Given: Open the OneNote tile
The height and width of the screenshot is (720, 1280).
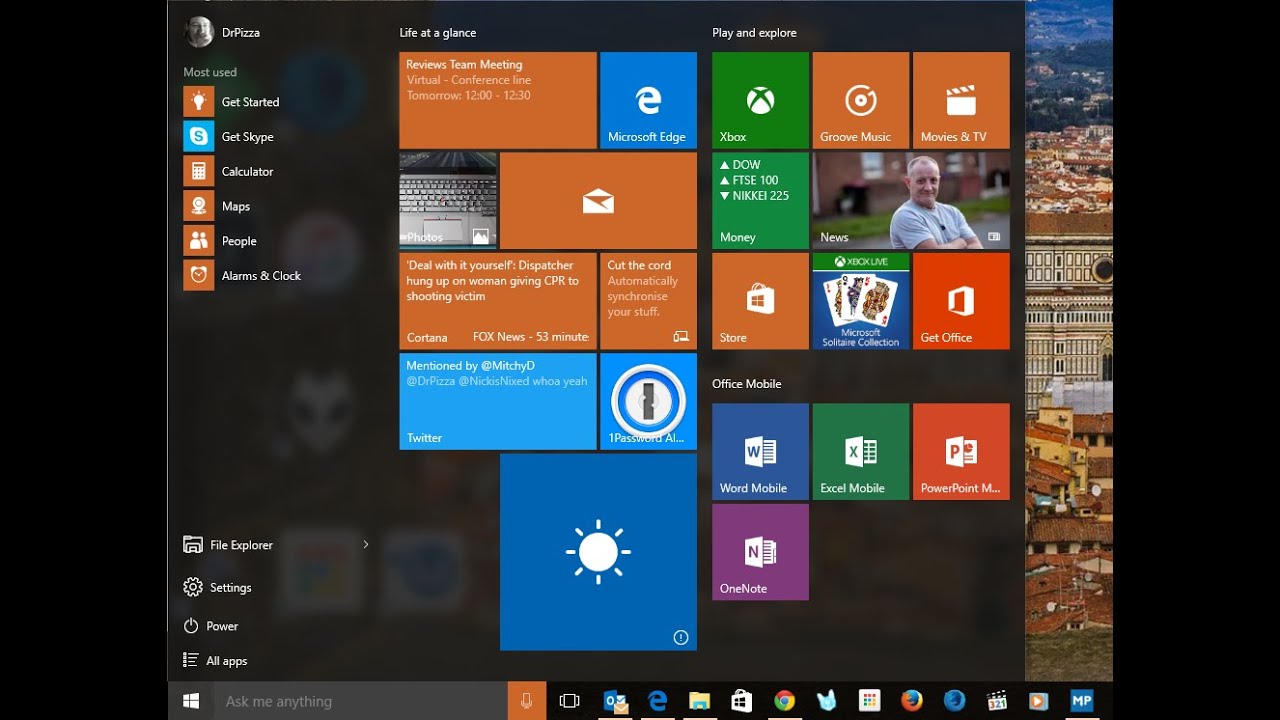Looking at the screenshot, I should [760, 552].
